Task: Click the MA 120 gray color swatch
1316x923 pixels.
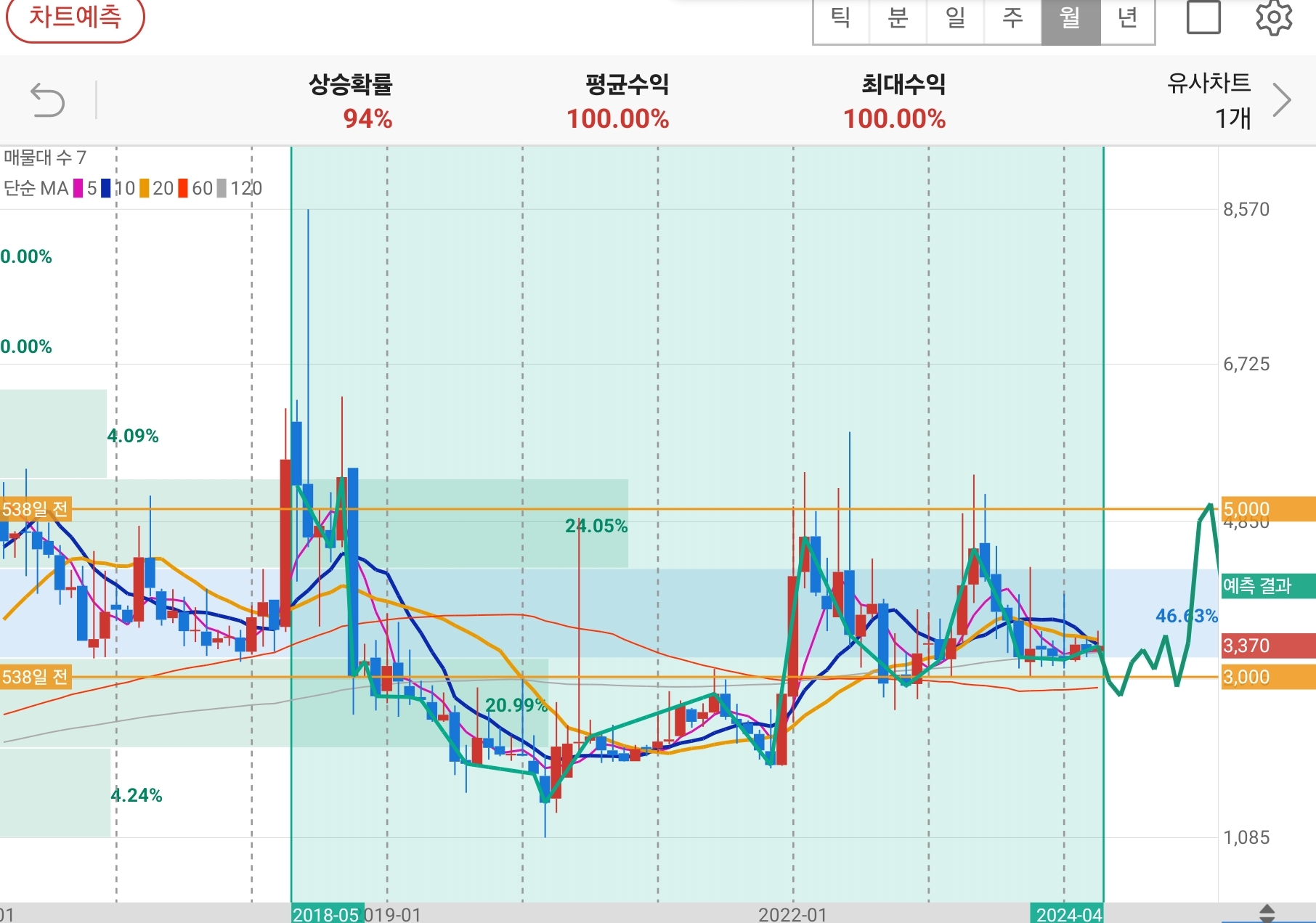Action: 222,189
